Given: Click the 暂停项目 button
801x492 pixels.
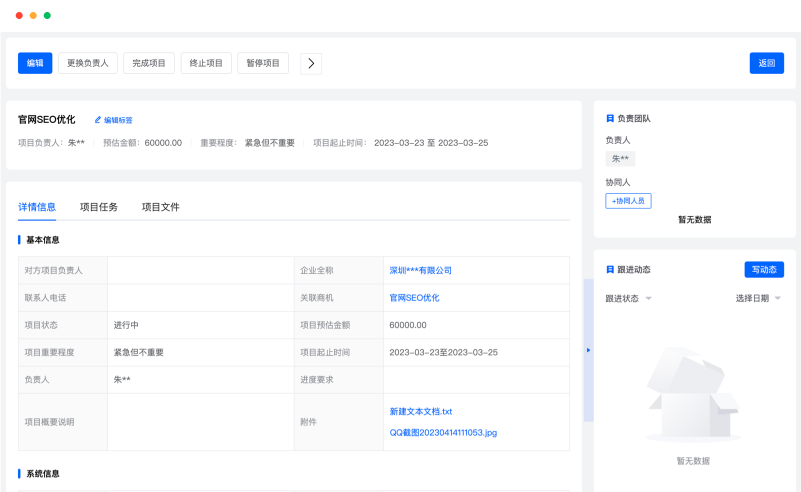Looking at the screenshot, I should (263, 63).
